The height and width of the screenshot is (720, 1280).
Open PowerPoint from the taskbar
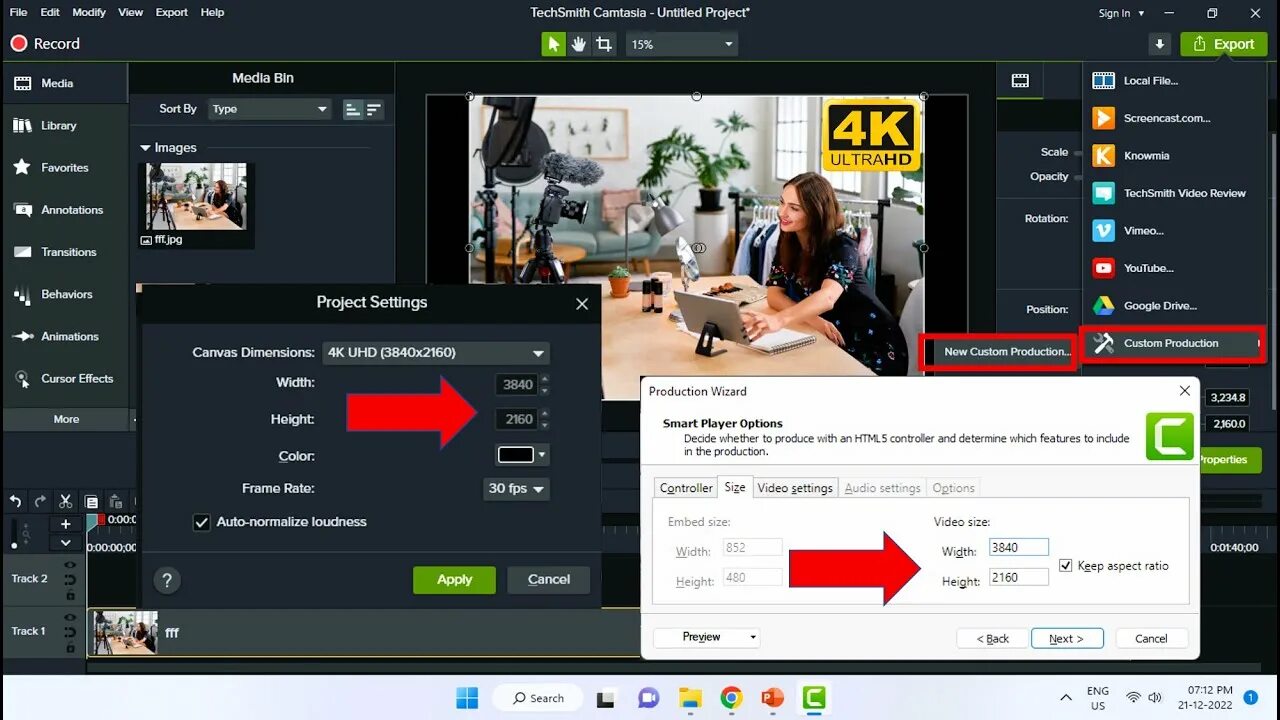pyautogui.click(x=773, y=698)
